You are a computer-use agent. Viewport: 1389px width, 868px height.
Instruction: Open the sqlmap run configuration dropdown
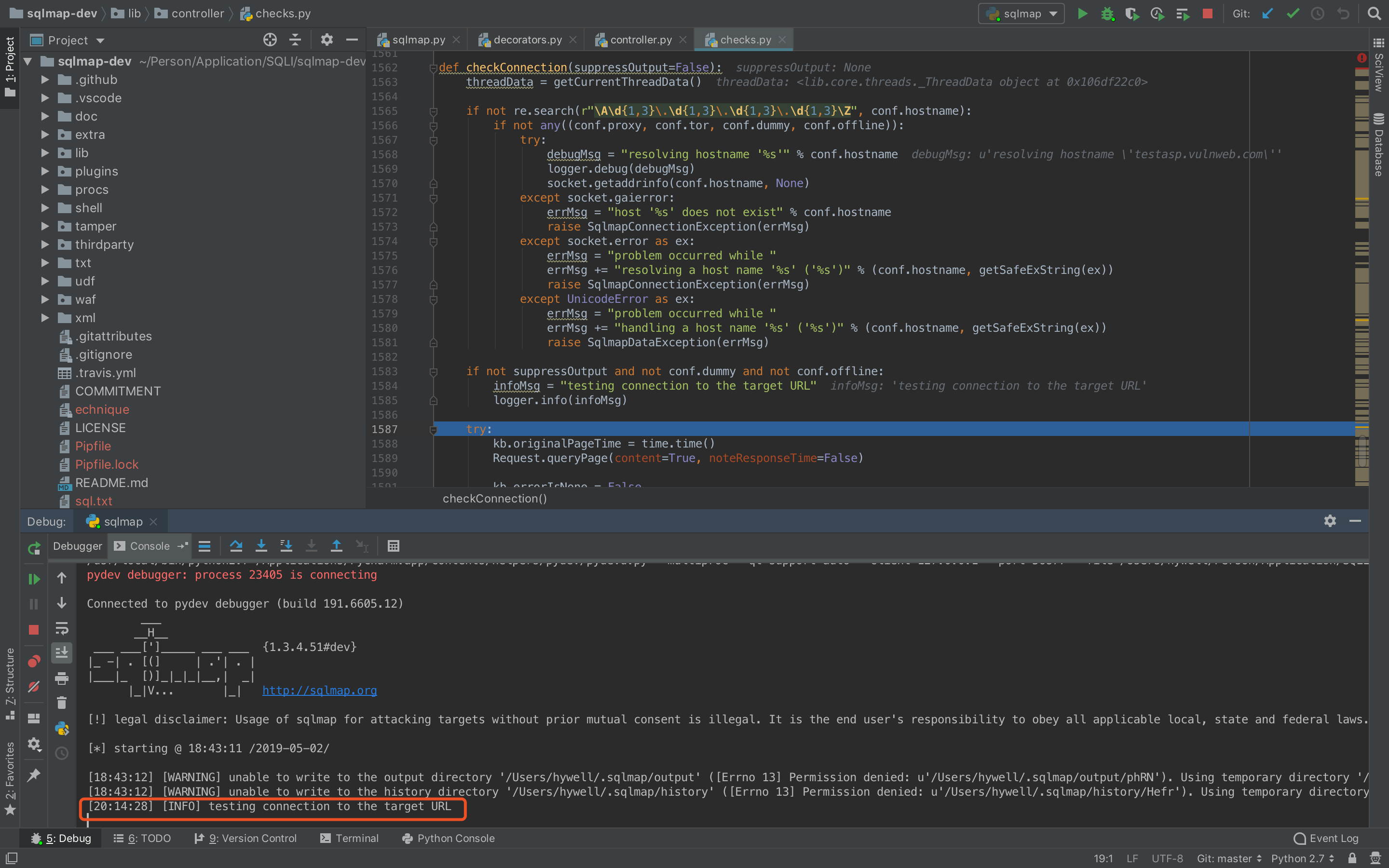click(x=1021, y=14)
